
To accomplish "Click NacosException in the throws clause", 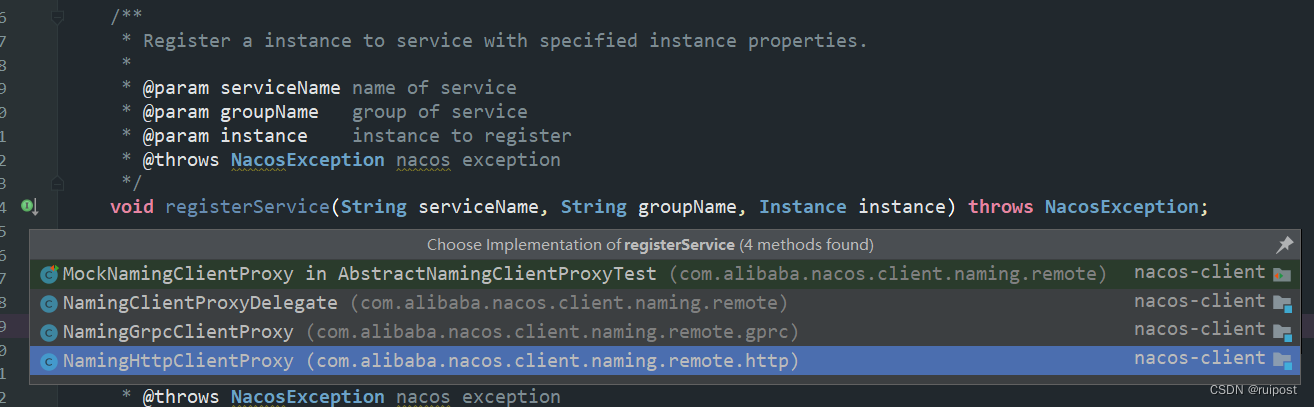I will click(x=1121, y=207).
